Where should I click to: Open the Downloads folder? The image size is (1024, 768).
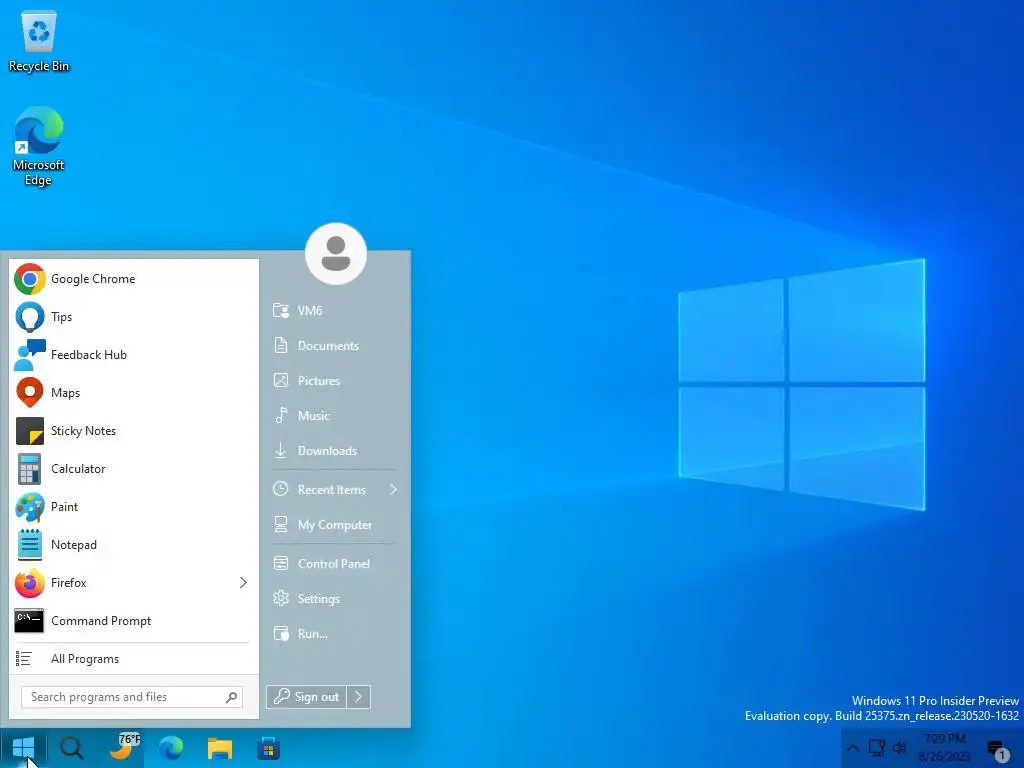(334, 451)
